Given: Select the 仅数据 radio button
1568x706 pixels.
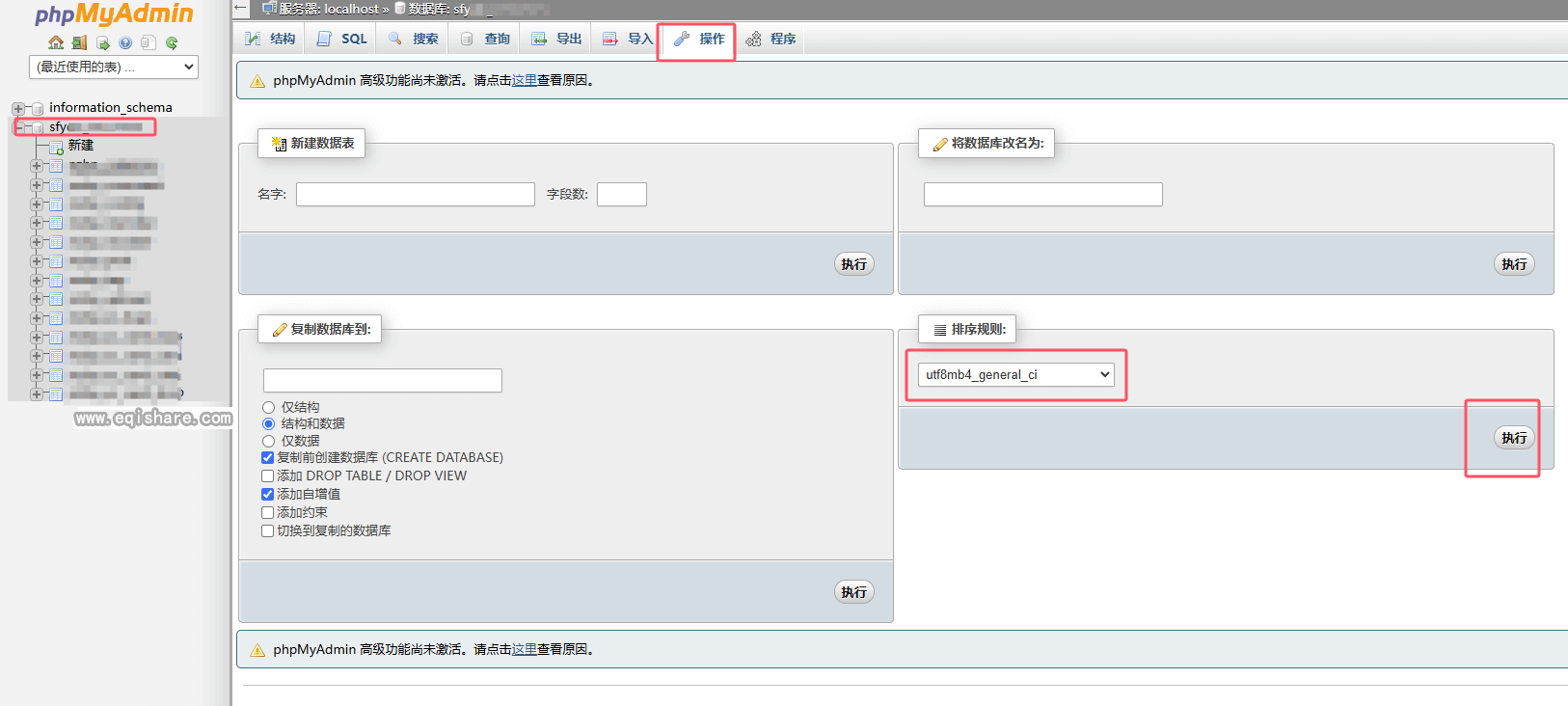Looking at the screenshot, I should click(x=269, y=441).
